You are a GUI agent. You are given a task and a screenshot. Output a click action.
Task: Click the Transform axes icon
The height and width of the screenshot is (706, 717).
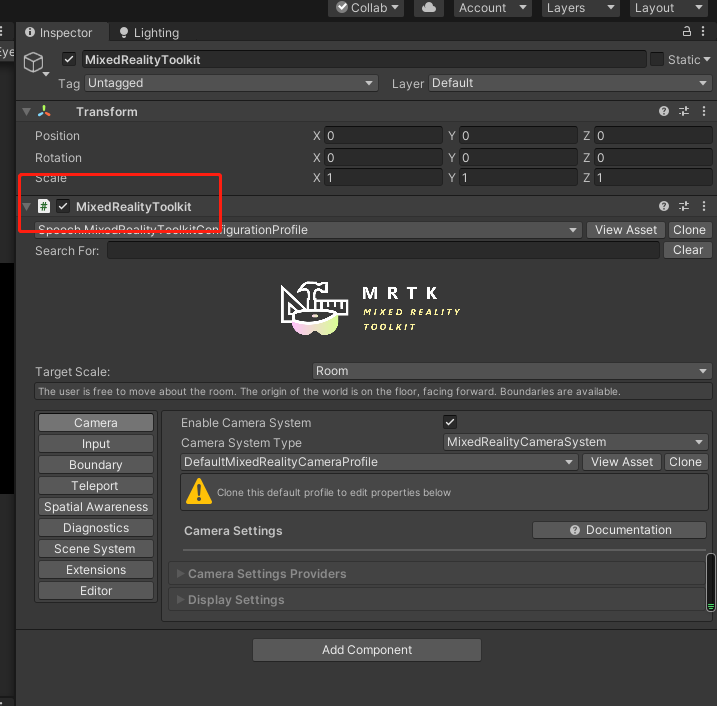tap(44, 111)
